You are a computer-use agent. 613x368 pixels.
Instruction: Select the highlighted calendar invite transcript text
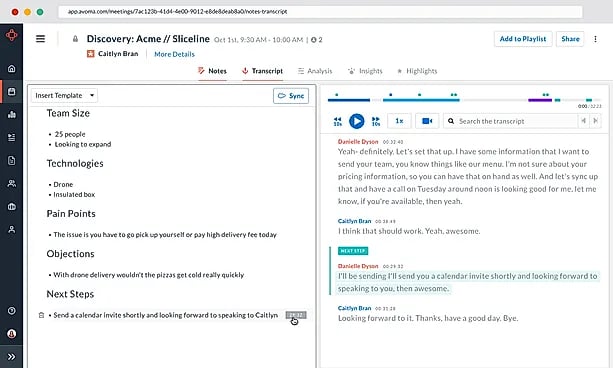pyautogui.click(x=467, y=282)
